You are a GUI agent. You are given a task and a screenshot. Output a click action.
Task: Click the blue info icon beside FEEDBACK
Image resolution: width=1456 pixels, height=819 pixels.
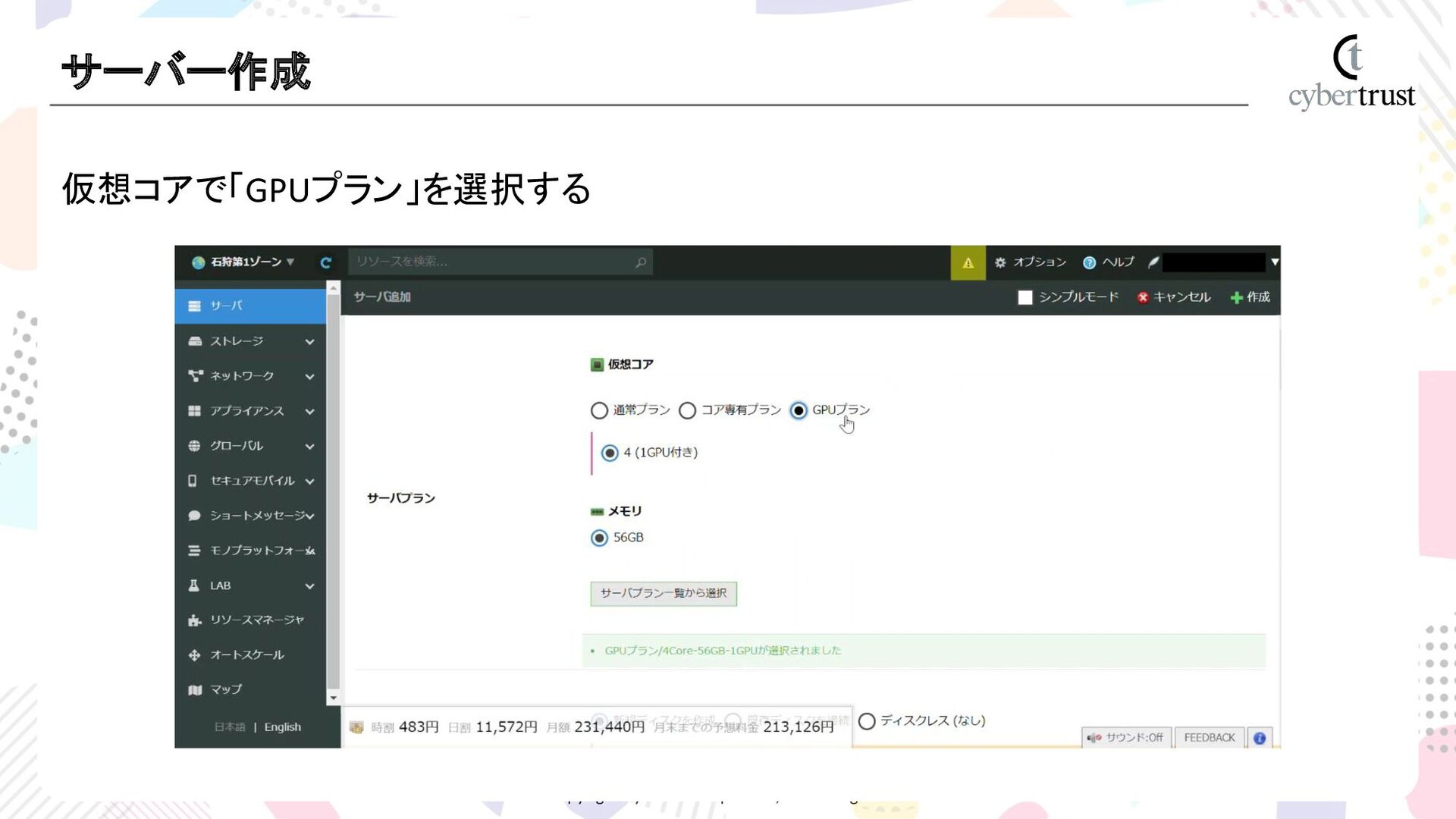(1260, 738)
